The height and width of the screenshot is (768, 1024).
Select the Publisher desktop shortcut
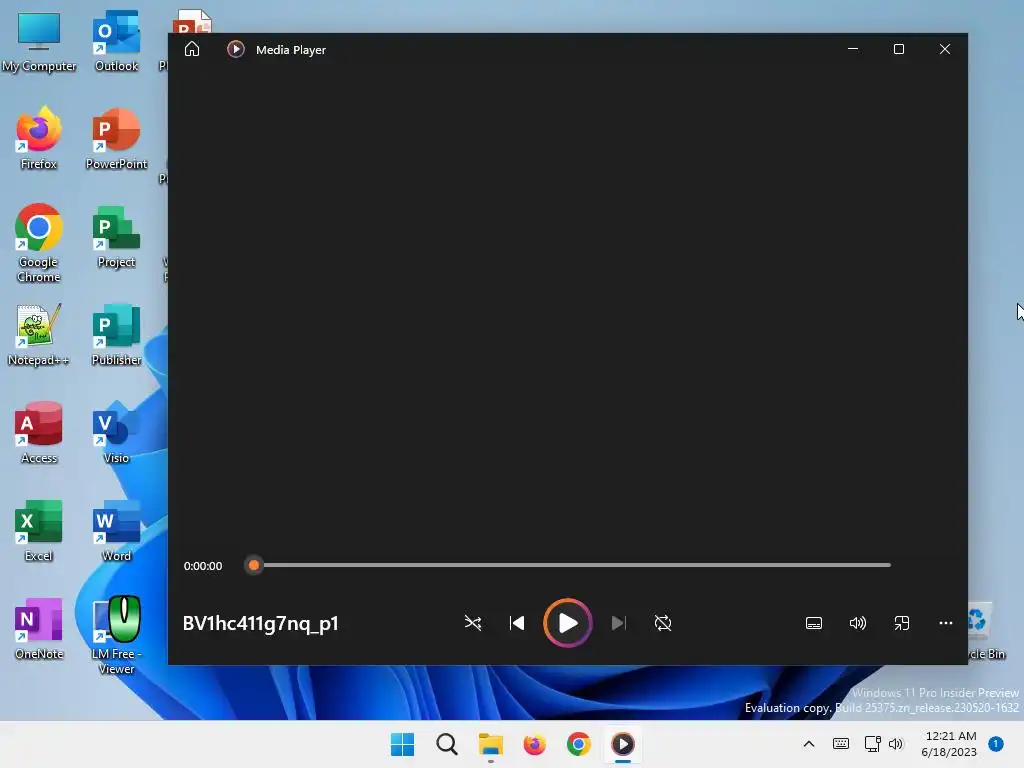point(116,335)
